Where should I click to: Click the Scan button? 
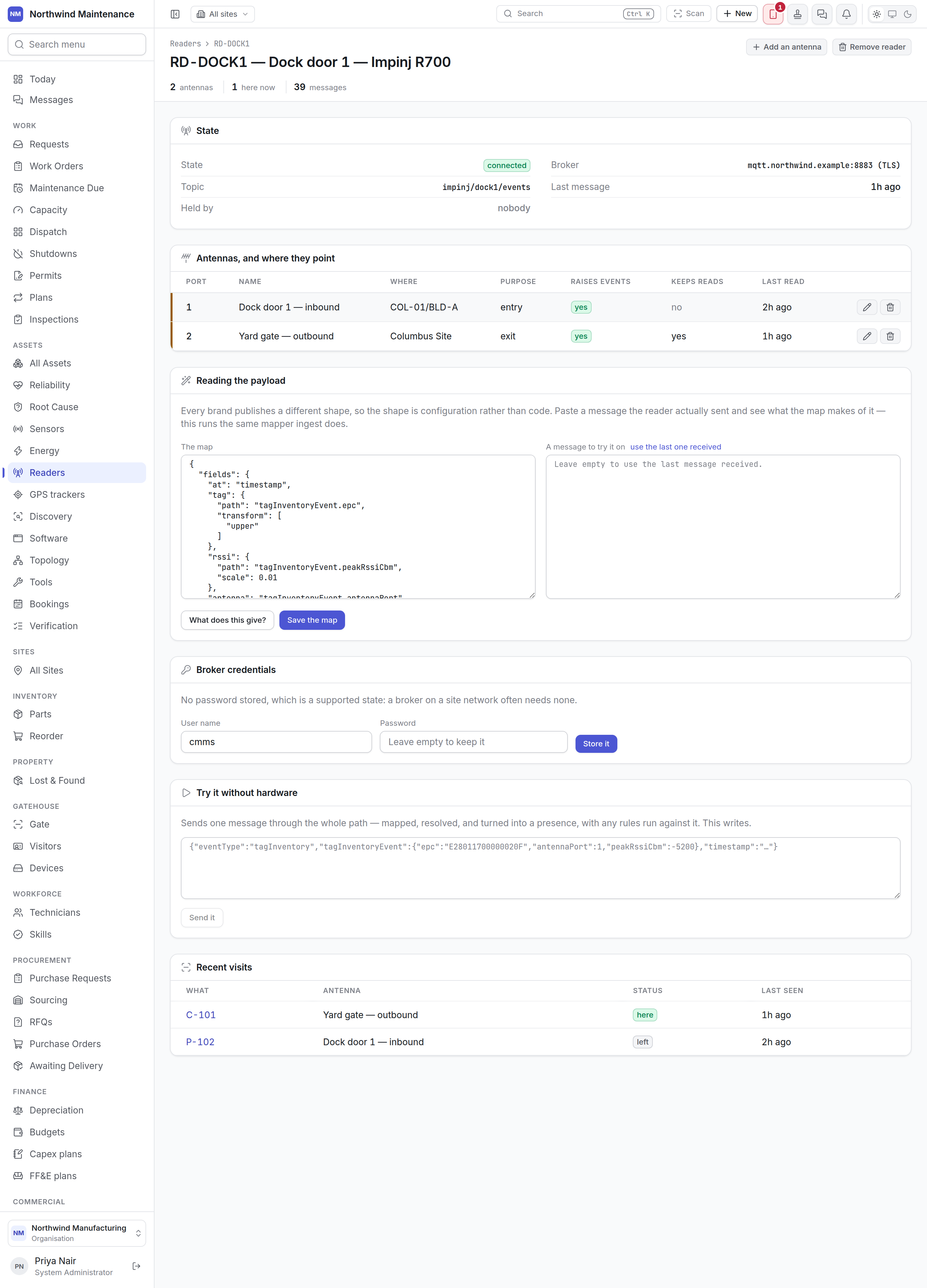coord(688,14)
